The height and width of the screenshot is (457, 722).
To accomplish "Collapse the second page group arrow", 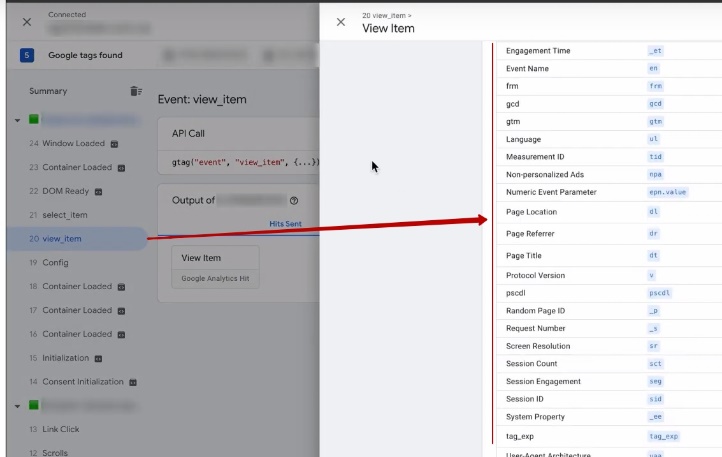I will [18, 406].
